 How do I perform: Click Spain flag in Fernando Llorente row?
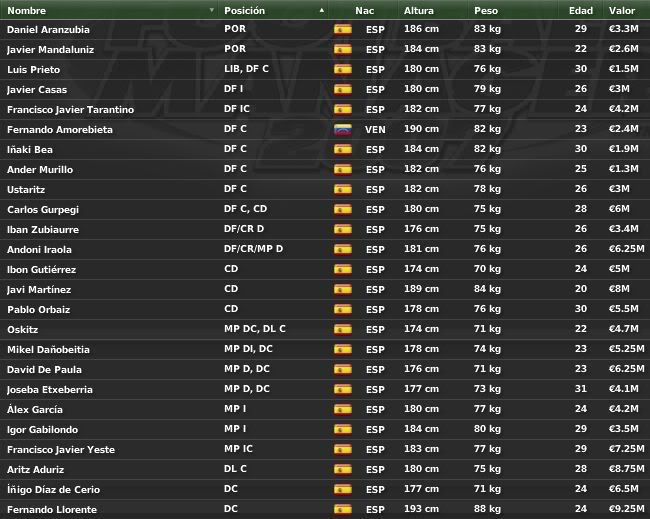tap(343, 509)
